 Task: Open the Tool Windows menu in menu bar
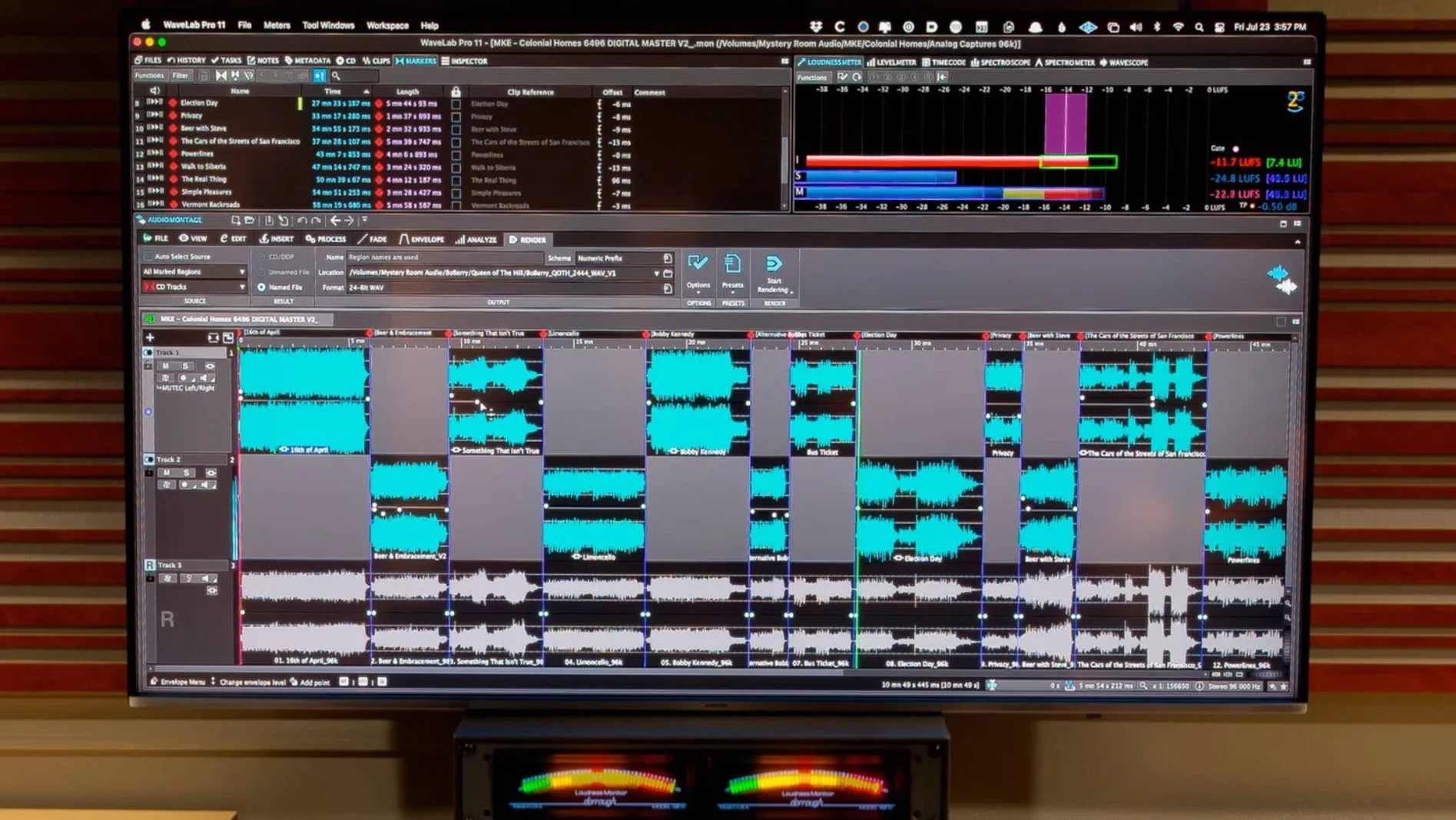tap(328, 25)
